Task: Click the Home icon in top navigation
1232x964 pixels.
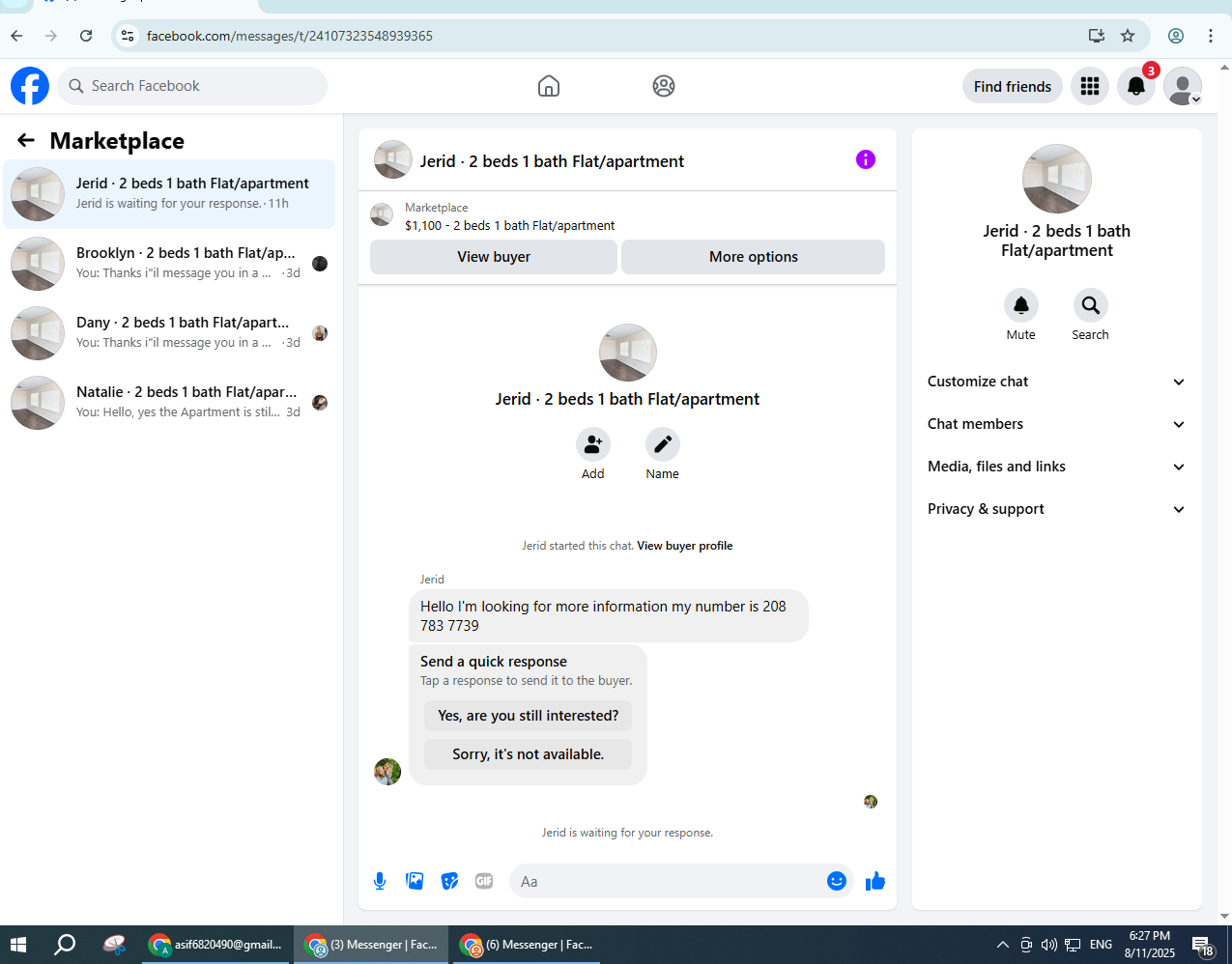Action: 549,86
